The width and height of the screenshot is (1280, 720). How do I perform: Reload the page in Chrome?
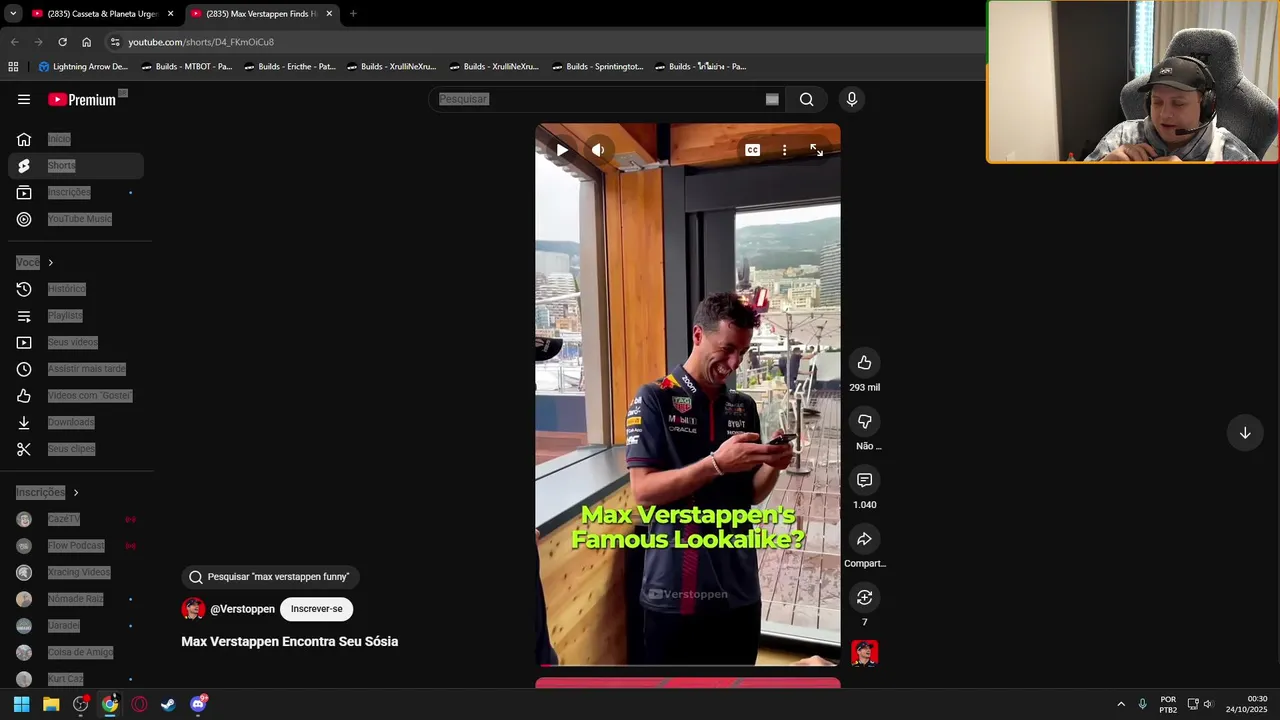pyautogui.click(x=62, y=42)
